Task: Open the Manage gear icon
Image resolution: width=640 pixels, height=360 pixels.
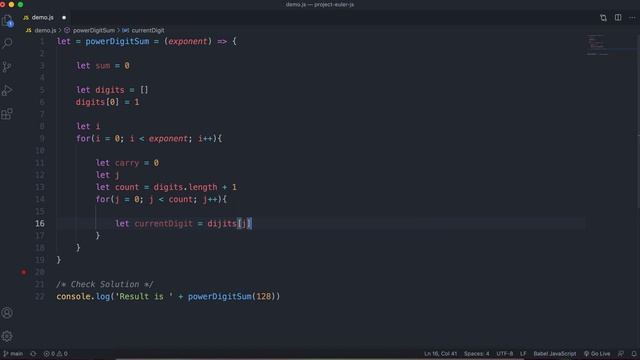Action: point(7,336)
